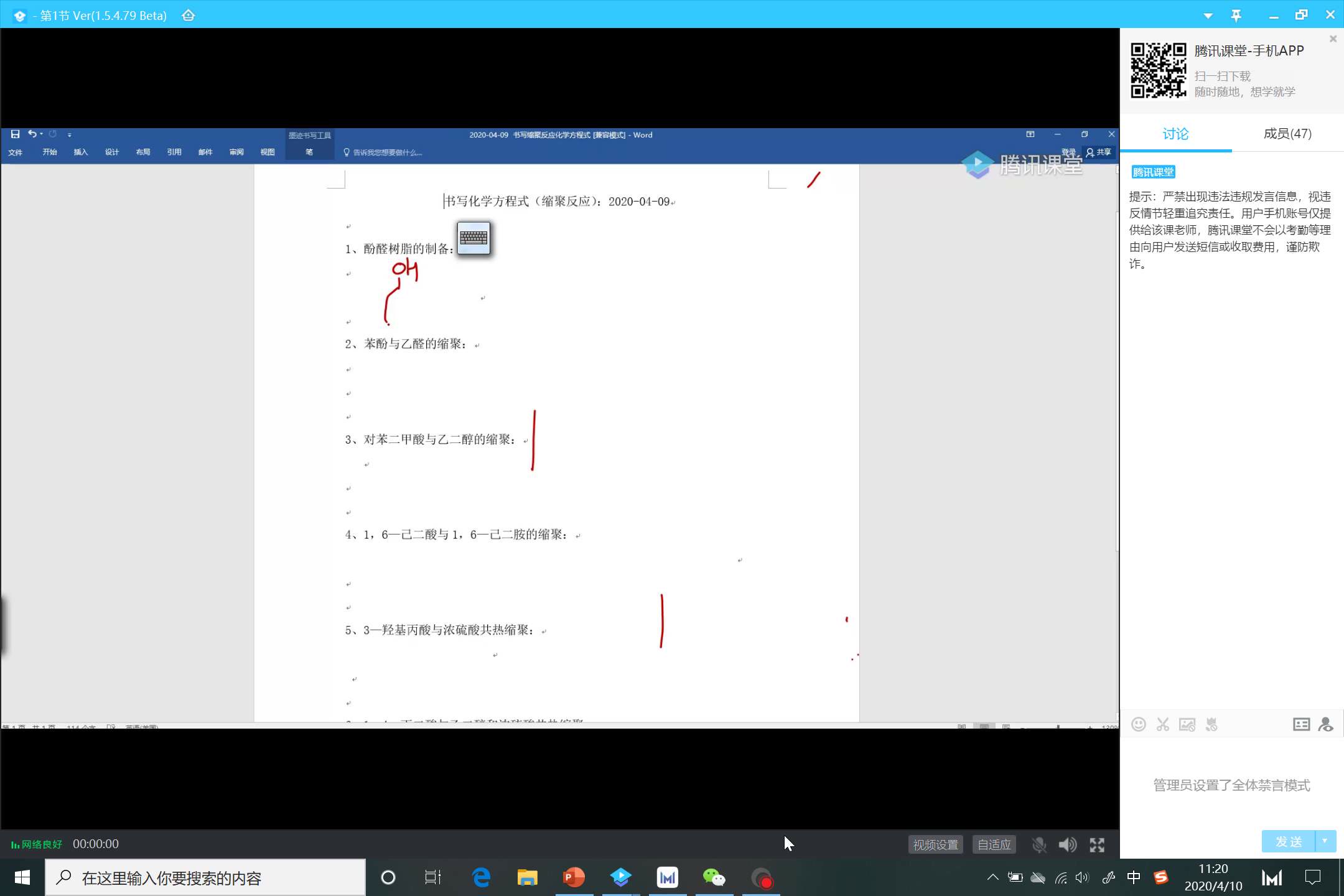Toggle the microphone mute icon
This screenshot has width=1344, height=896.
pyautogui.click(x=1038, y=844)
